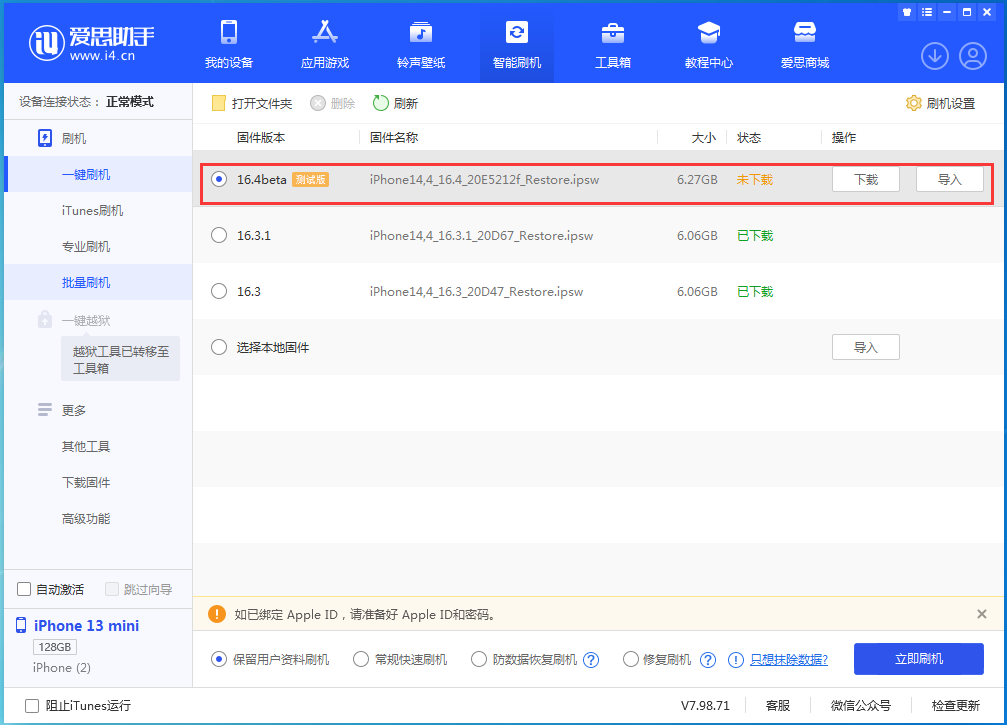The width and height of the screenshot is (1007, 725).
Task: Open 教程中心 tutorial center
Action: coord(708,44)
